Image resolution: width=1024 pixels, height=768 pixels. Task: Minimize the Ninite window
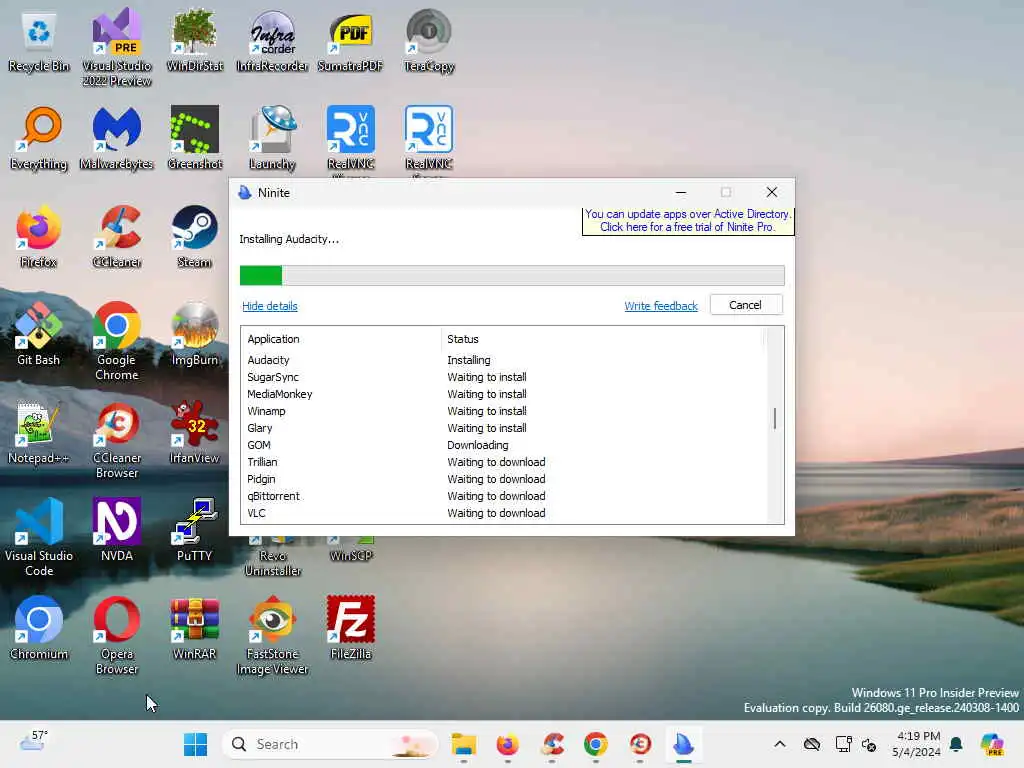681,193
